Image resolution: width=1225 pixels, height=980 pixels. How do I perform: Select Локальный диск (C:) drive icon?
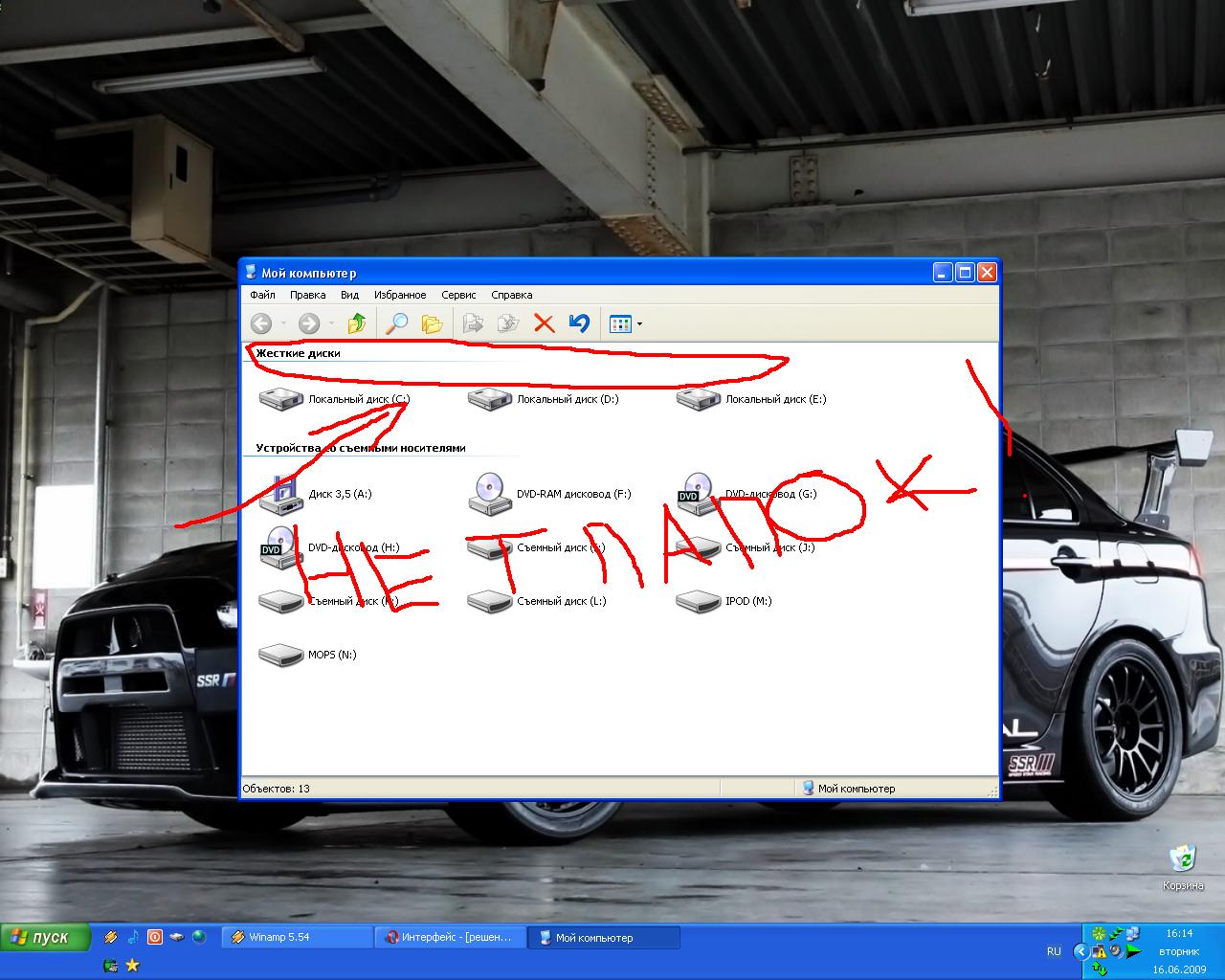point(281,398)
